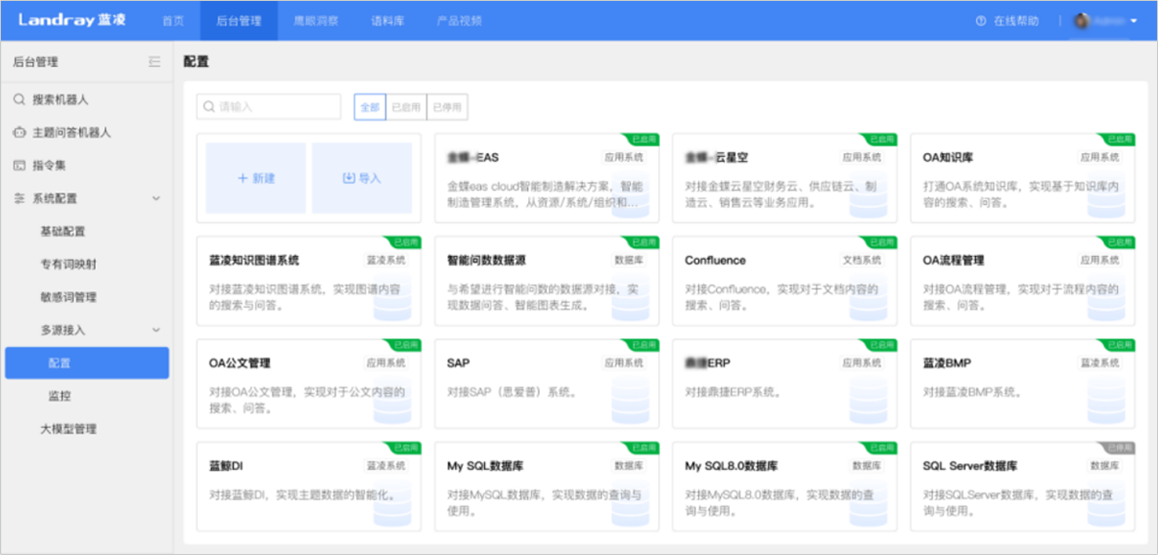
Task: Click the 导入 button
Action: coord(361,178)
